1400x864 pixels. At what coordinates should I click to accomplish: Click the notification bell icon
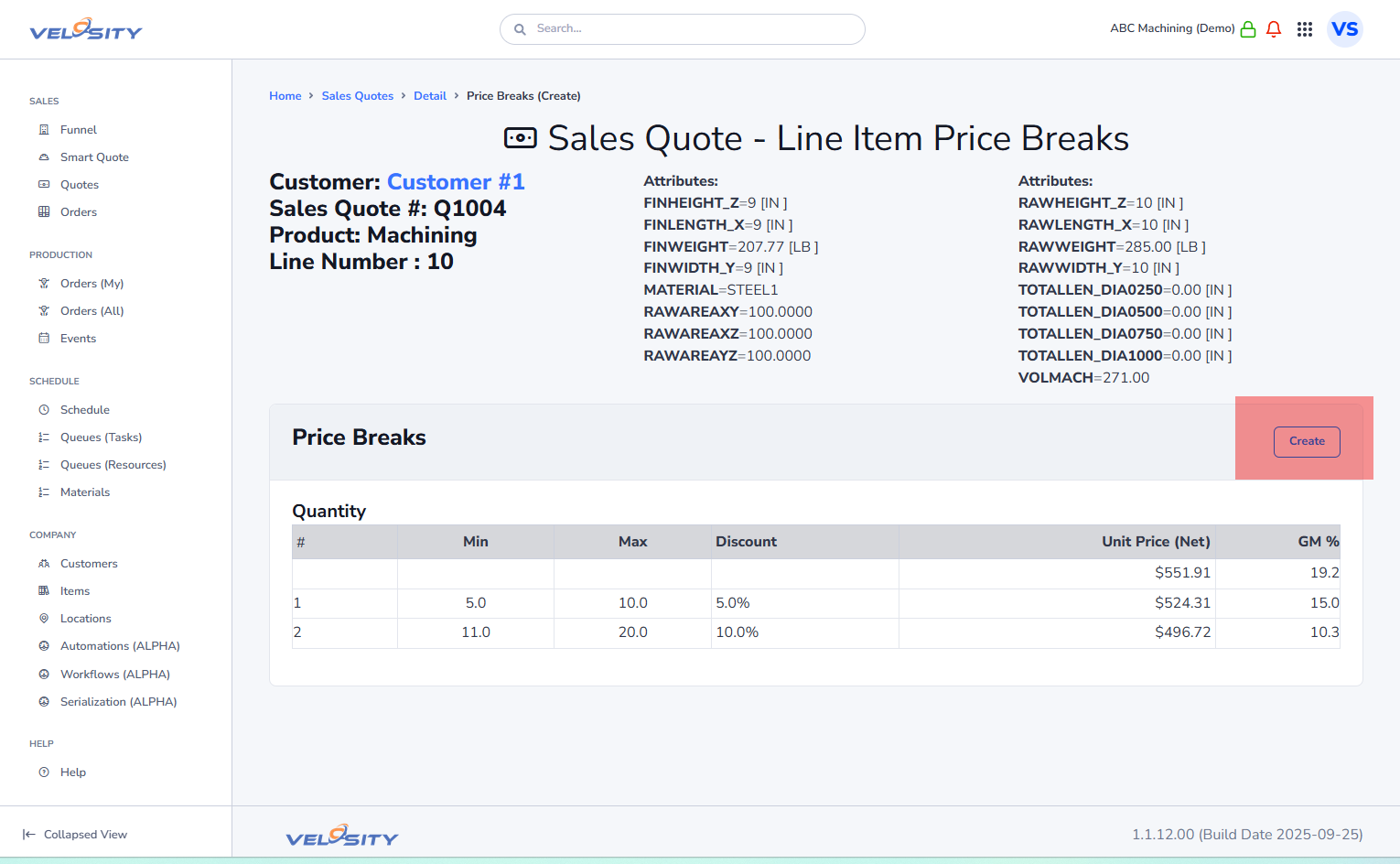(x=1273, y=29)
